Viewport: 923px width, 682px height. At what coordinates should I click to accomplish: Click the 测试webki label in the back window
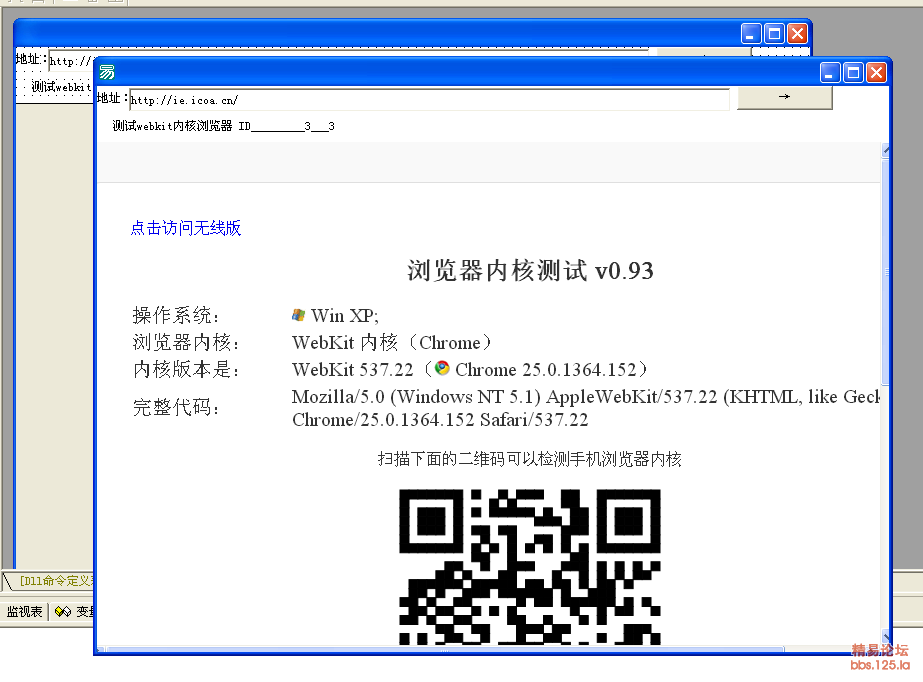(61, 87)
